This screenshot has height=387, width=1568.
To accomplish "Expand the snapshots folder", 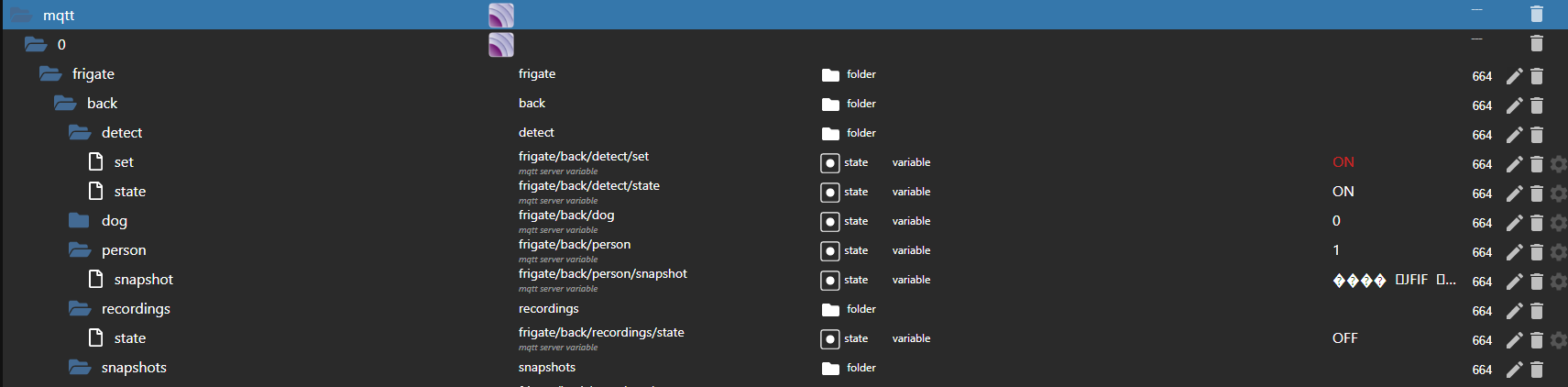I will 80,367.
